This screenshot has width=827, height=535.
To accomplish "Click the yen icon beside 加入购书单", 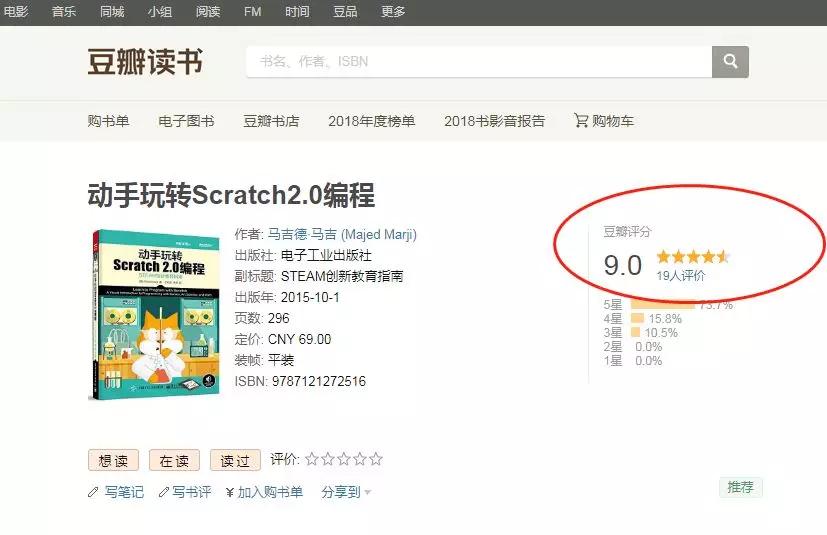I will (x=229, y=493).
